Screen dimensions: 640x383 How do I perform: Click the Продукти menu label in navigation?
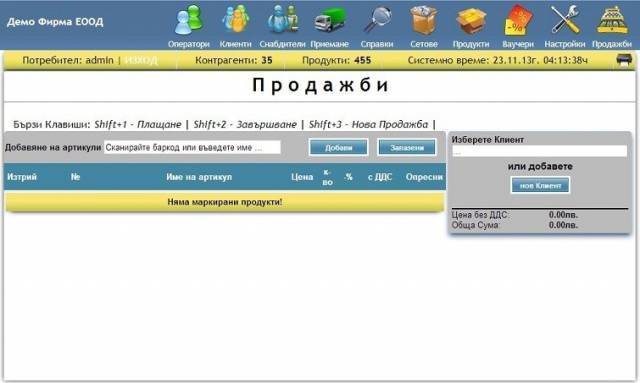(x=471, y=44)
